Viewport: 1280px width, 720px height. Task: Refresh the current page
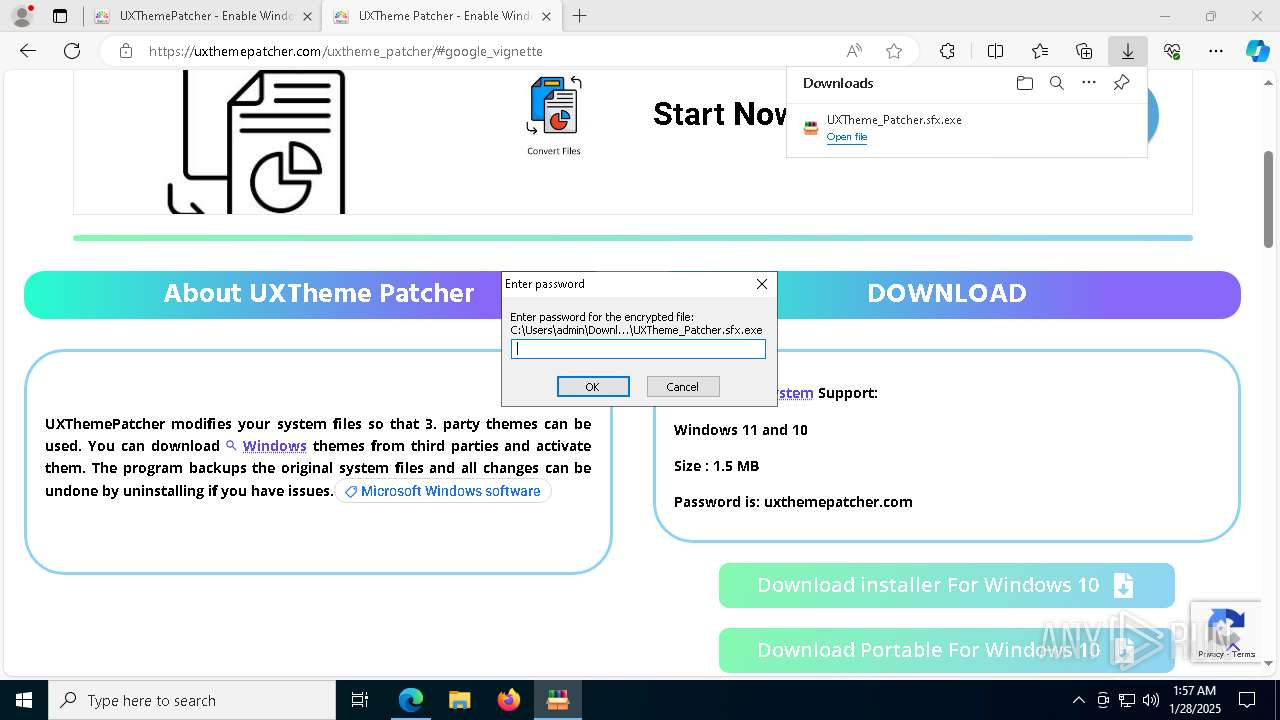pyautogui.click(x=72, y=51)
